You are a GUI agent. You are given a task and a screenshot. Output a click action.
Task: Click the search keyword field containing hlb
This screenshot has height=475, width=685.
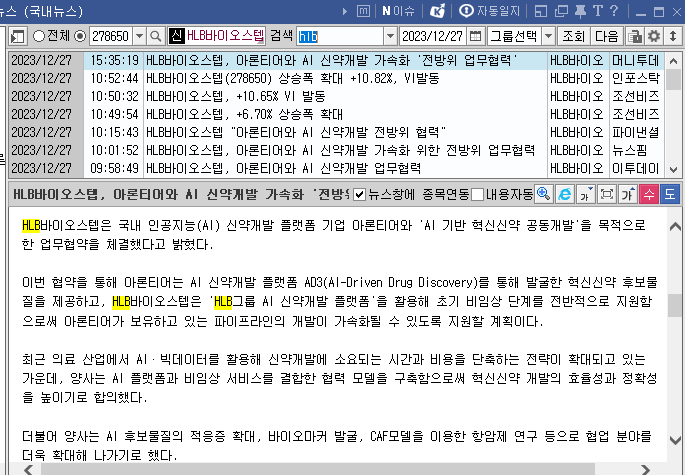(x=340, y=36)
